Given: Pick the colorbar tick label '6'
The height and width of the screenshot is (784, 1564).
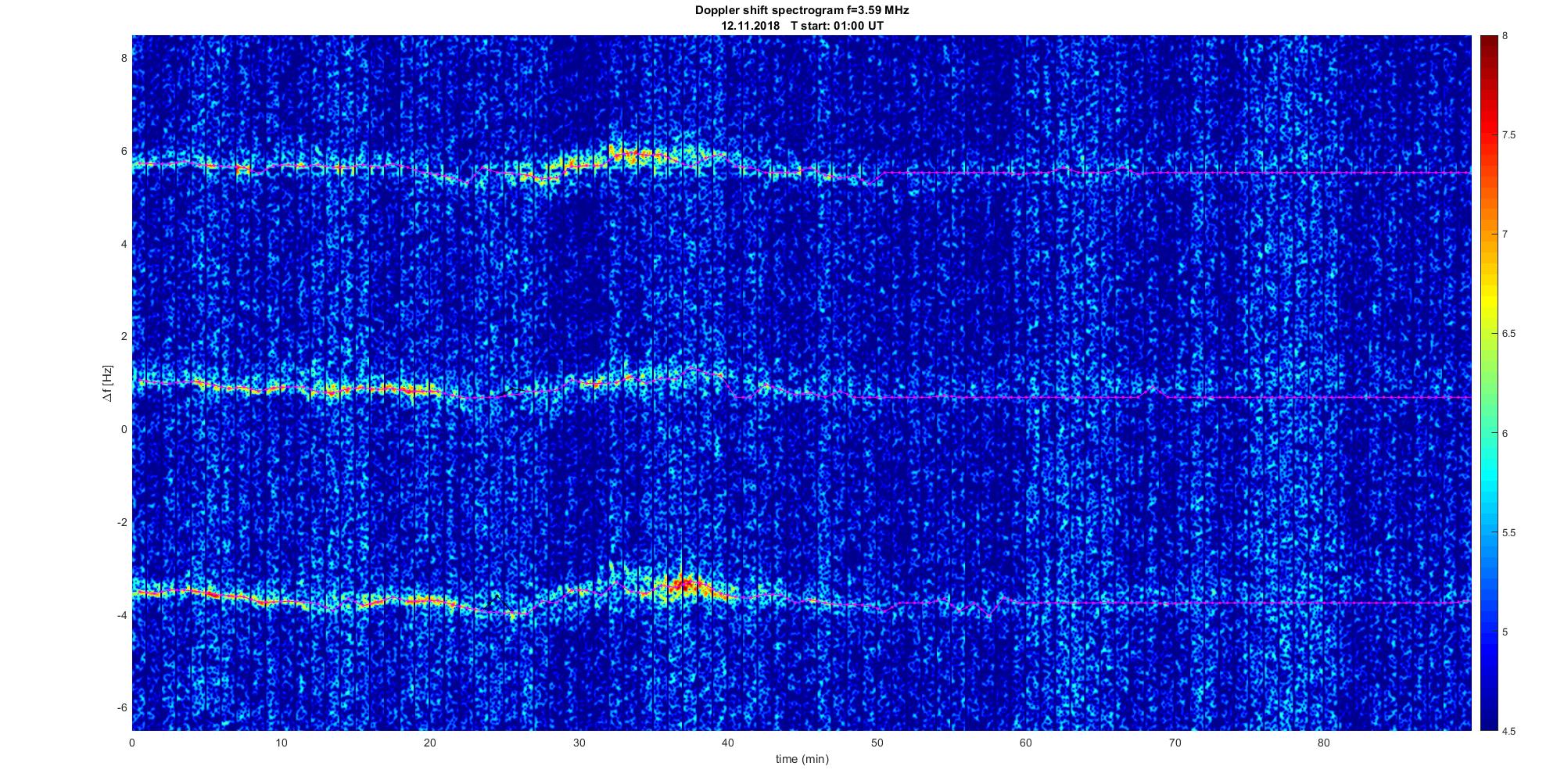Looking at the screenshot, I should coord(1505,433).
